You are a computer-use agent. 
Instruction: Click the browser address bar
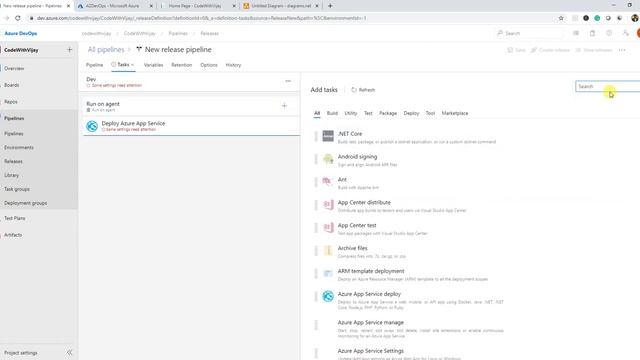point(294,18)
